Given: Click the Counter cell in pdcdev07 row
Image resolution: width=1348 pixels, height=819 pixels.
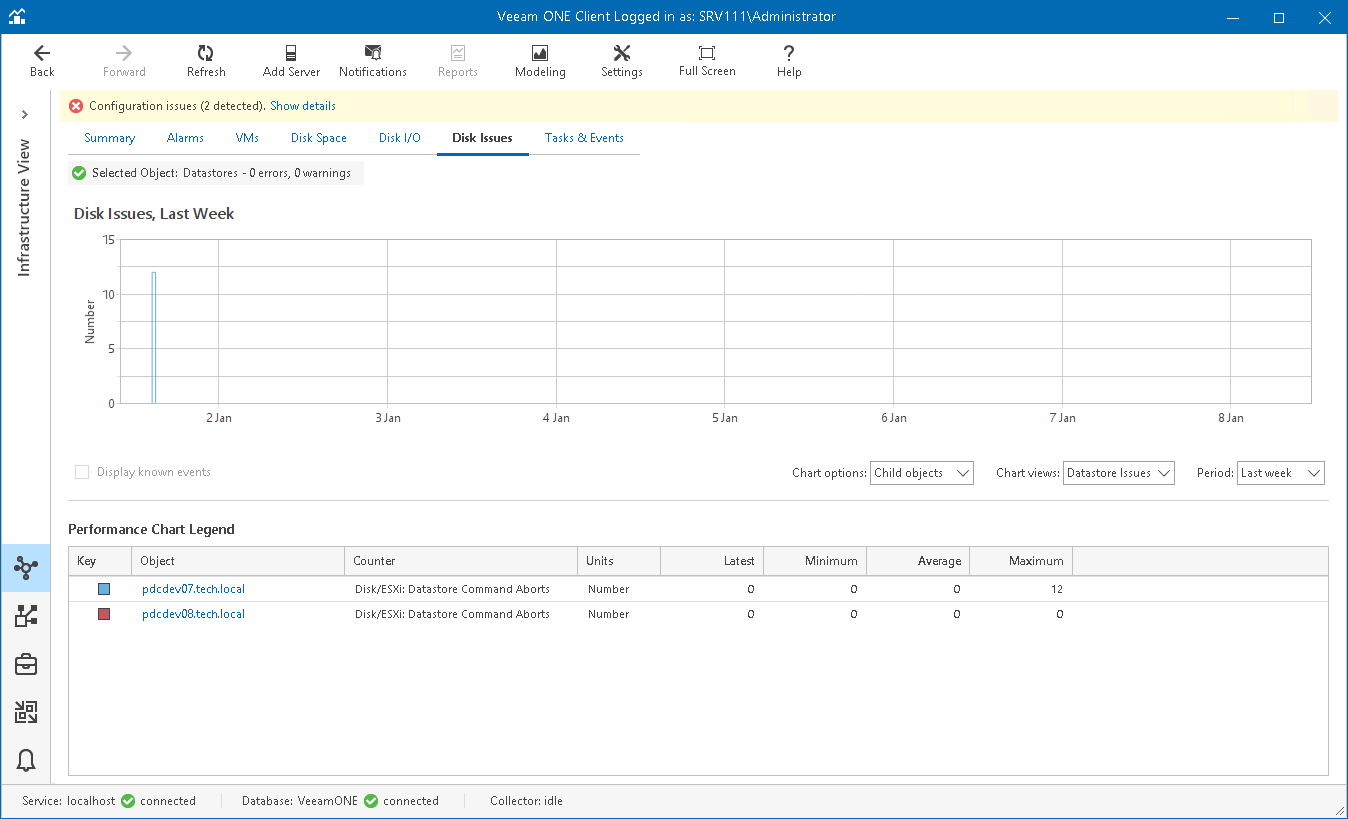Looking at the screenshot, I should [x=452, y=589].
